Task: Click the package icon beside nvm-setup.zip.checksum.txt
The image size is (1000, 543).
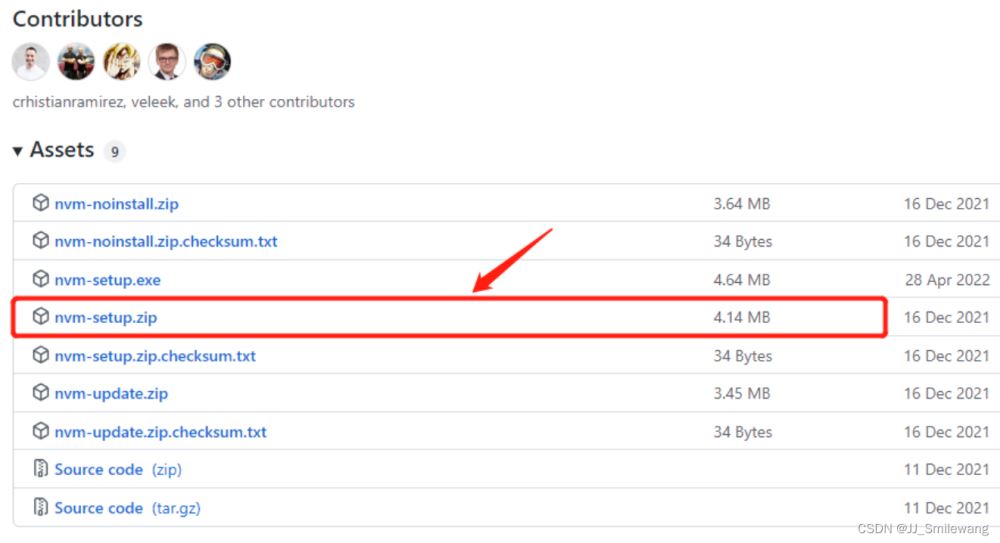Action: point(40,355)
